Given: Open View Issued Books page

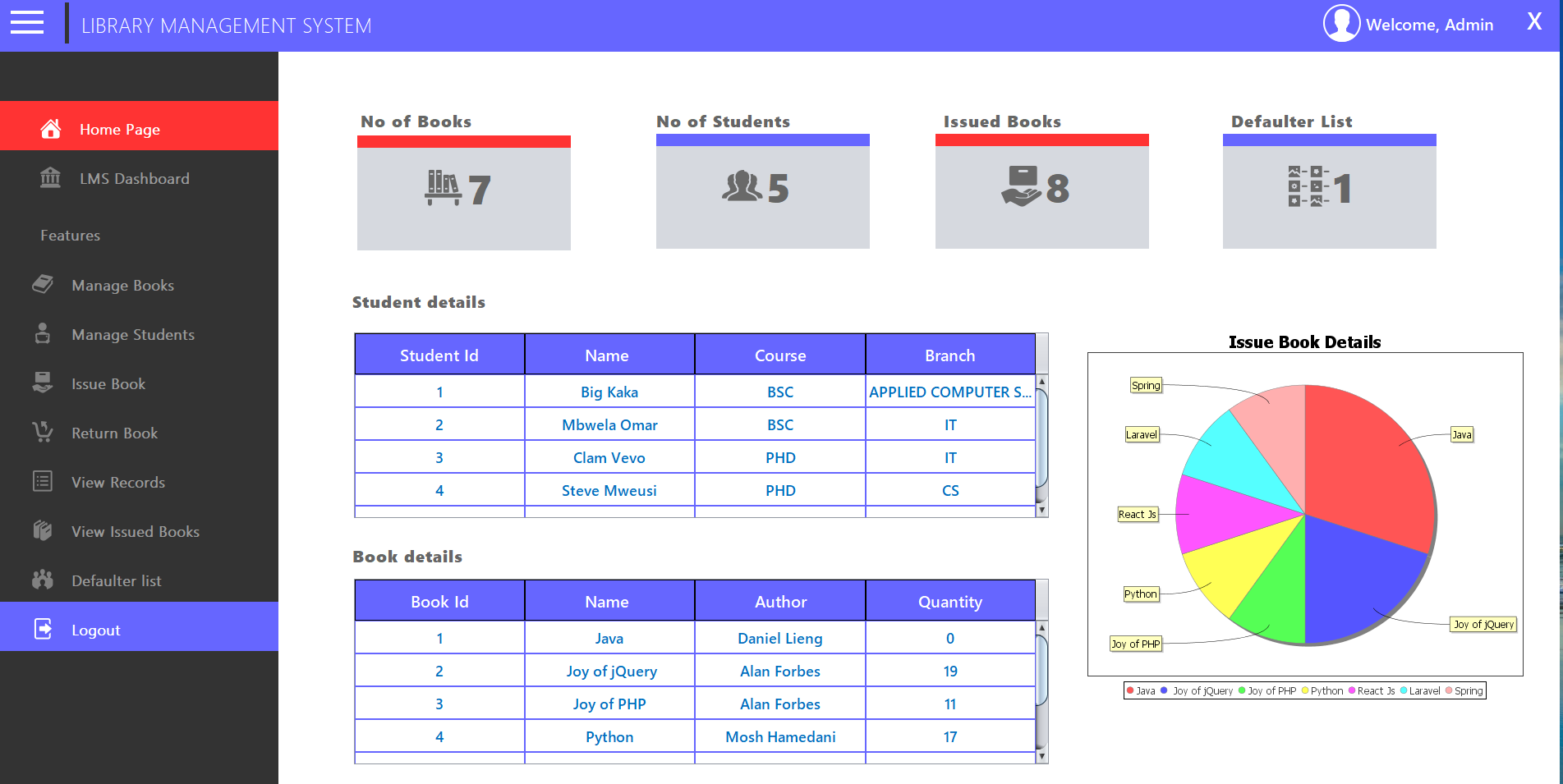Looking at the screenshot, I should pos(136,532).
